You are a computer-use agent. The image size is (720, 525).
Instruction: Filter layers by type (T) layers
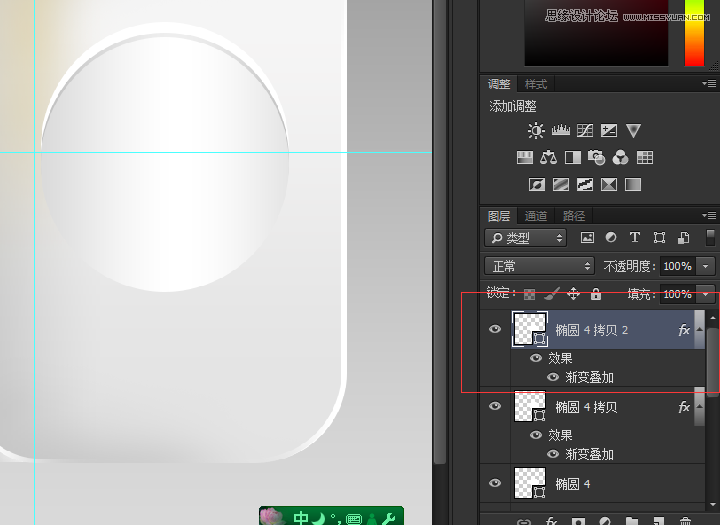pyautogui.click(x=635, y=237)
